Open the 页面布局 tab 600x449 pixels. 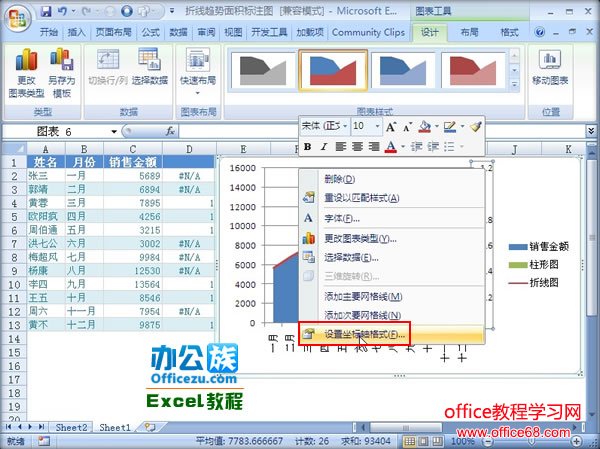click(113, 33)
